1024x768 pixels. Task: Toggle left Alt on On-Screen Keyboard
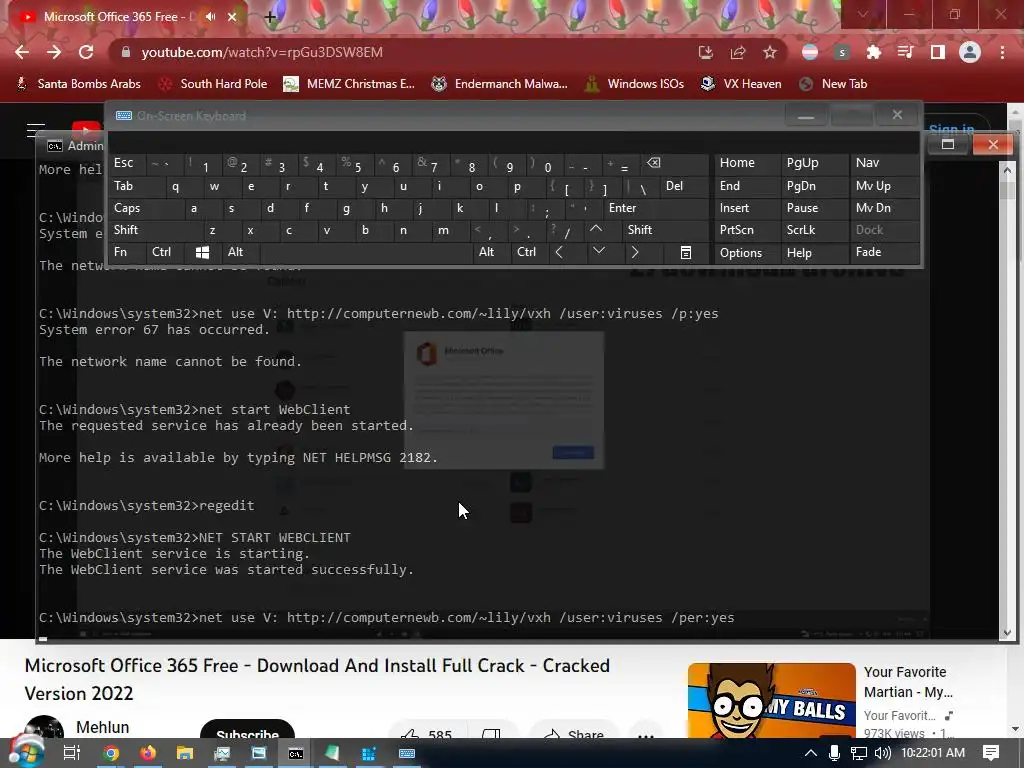pos(240,252)
